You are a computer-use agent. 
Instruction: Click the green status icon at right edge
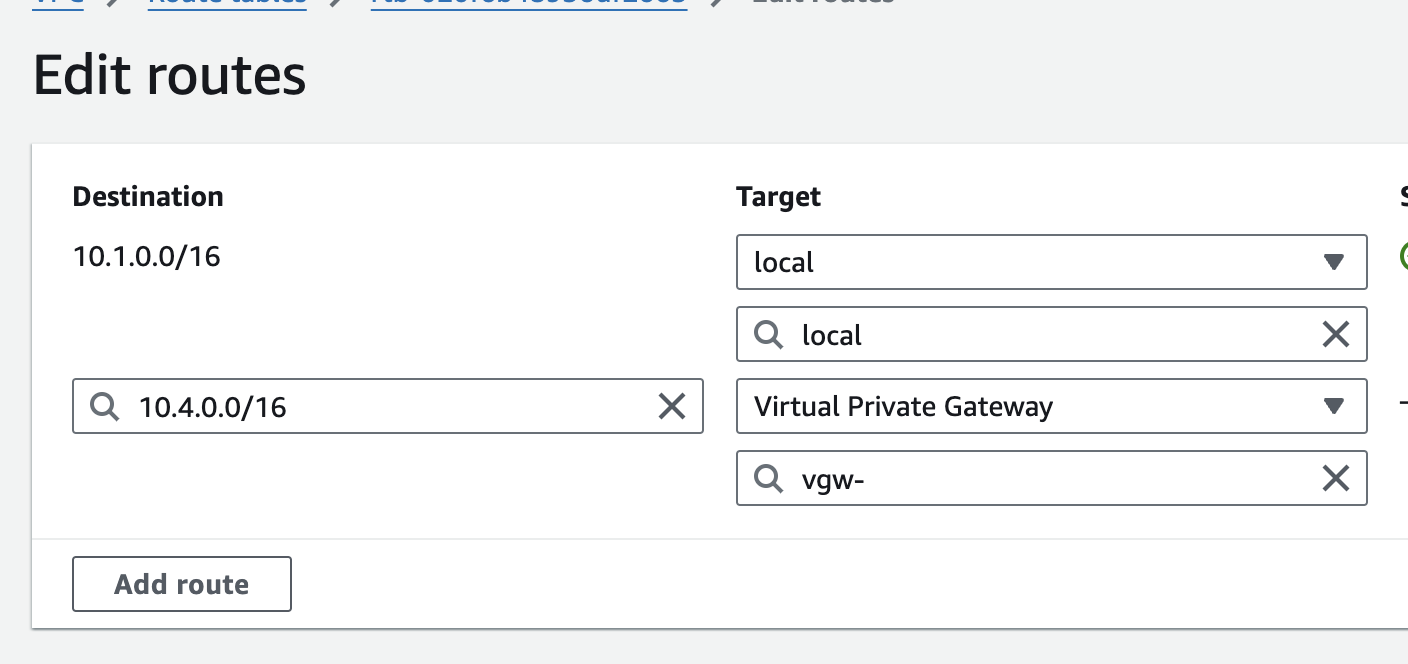pyautogui.click(x=1403, y=256)
